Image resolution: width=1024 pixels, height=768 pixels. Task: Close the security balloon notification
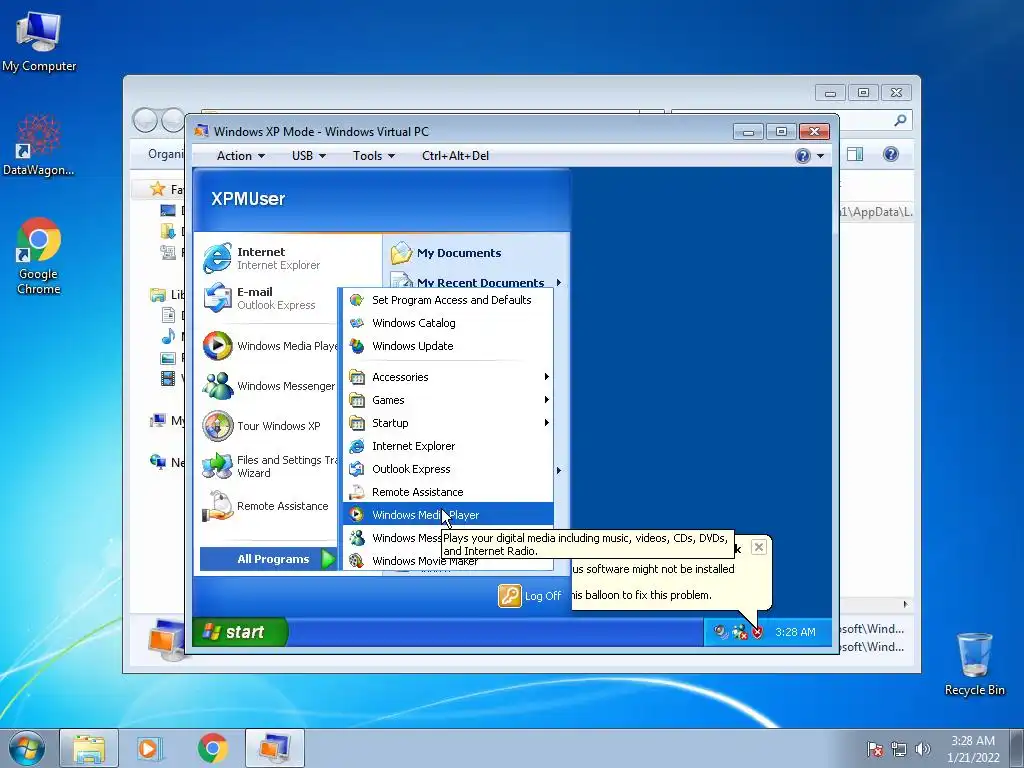click(758, 547)
